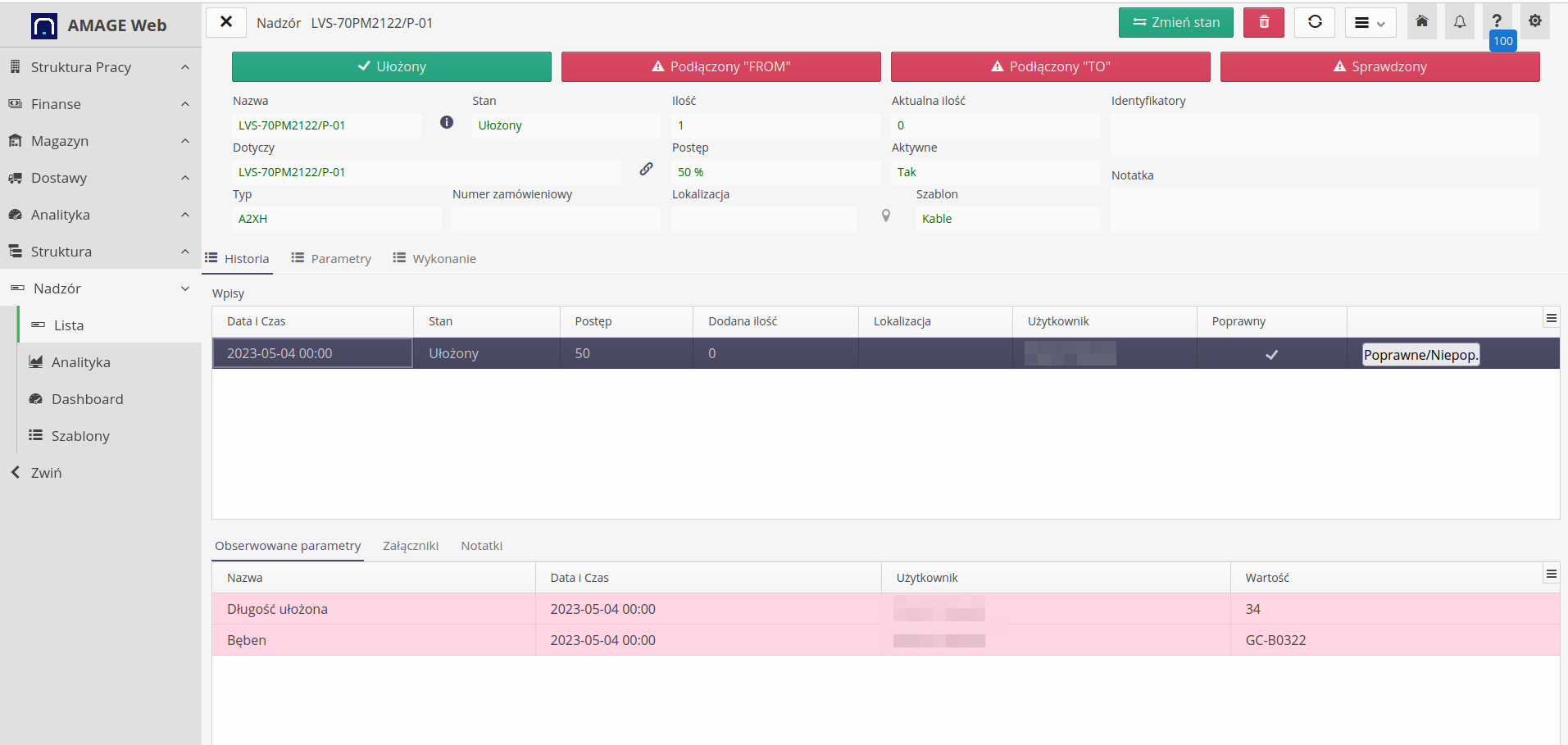The image size is (1568, 745).
Task: Toggle the checkmark in the Poprawny column
Action: [x=1271, y=354]
